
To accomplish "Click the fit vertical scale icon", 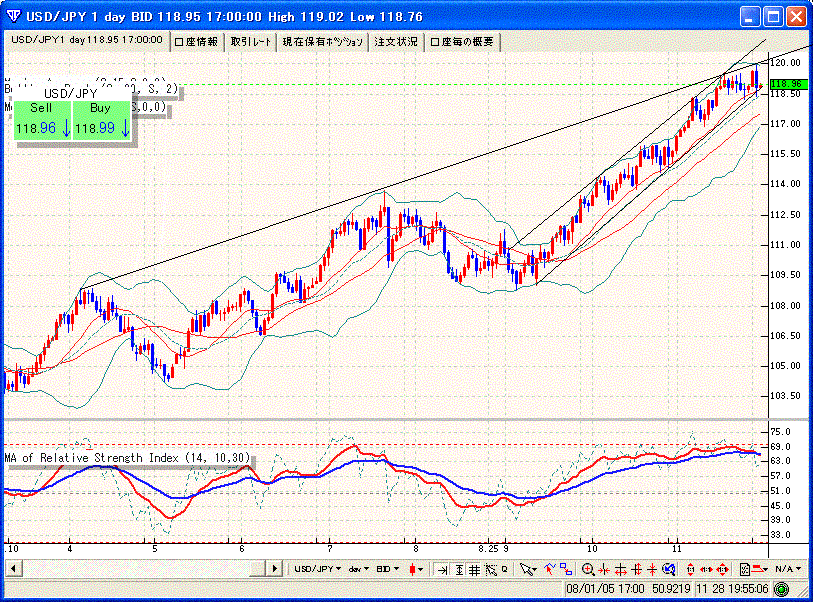I will click(458, 568).
